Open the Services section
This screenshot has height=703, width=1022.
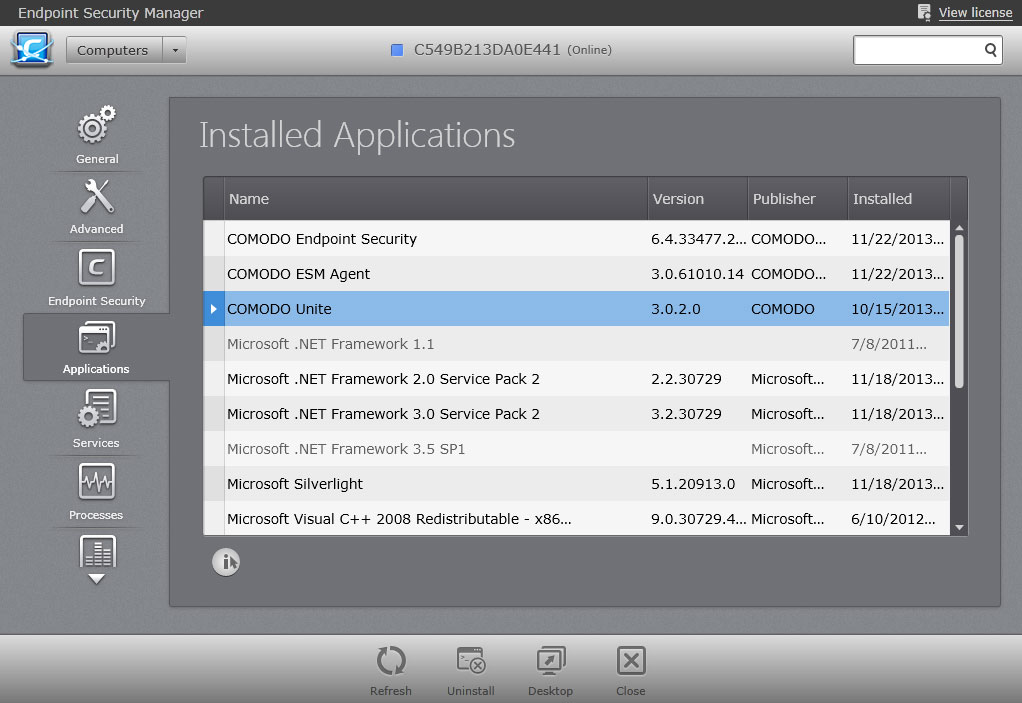point(97,417)
